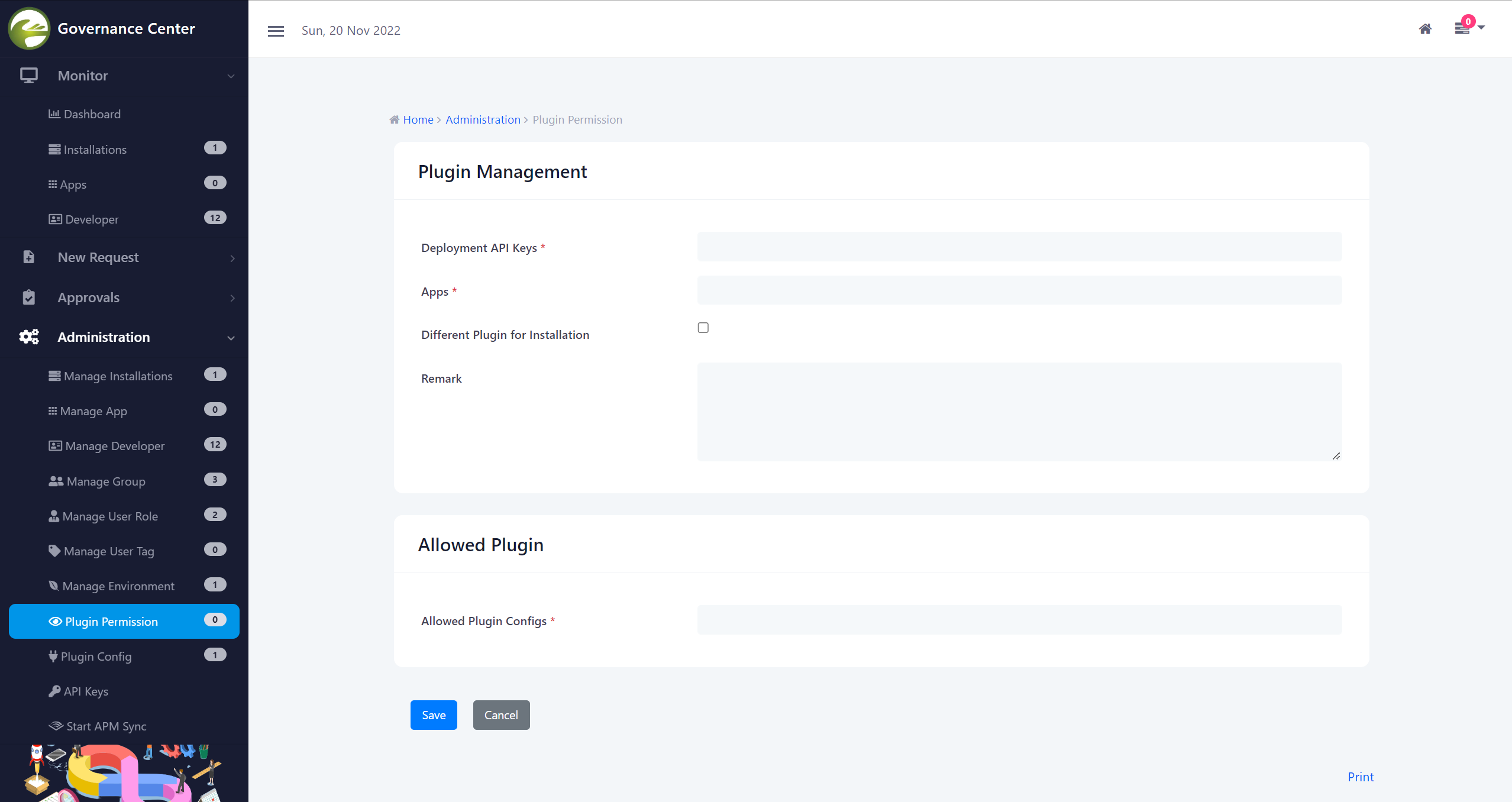Expand the Approvals submenu arrow
This screenshot has width=1512, height=802.
tap(232, 298)
